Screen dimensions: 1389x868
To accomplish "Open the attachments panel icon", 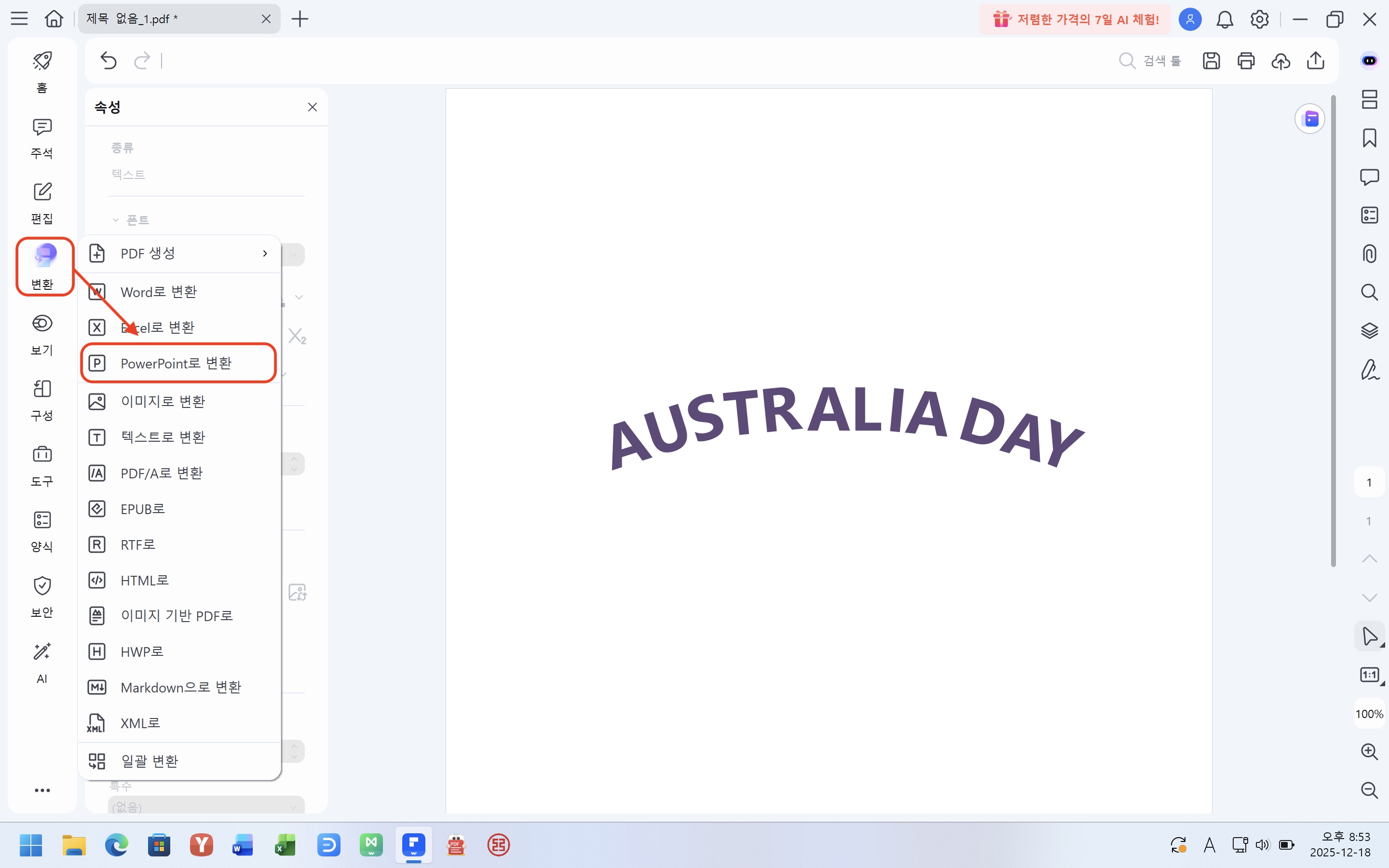I will 1371,253.
